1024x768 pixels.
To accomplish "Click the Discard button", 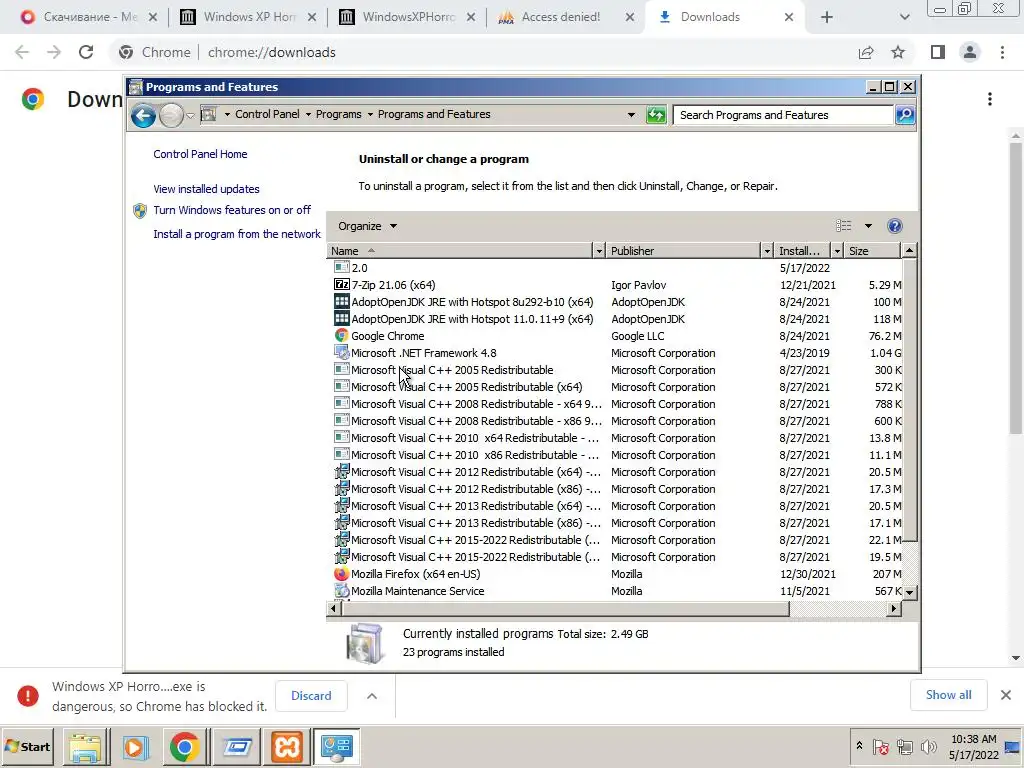I will [311, 696].
